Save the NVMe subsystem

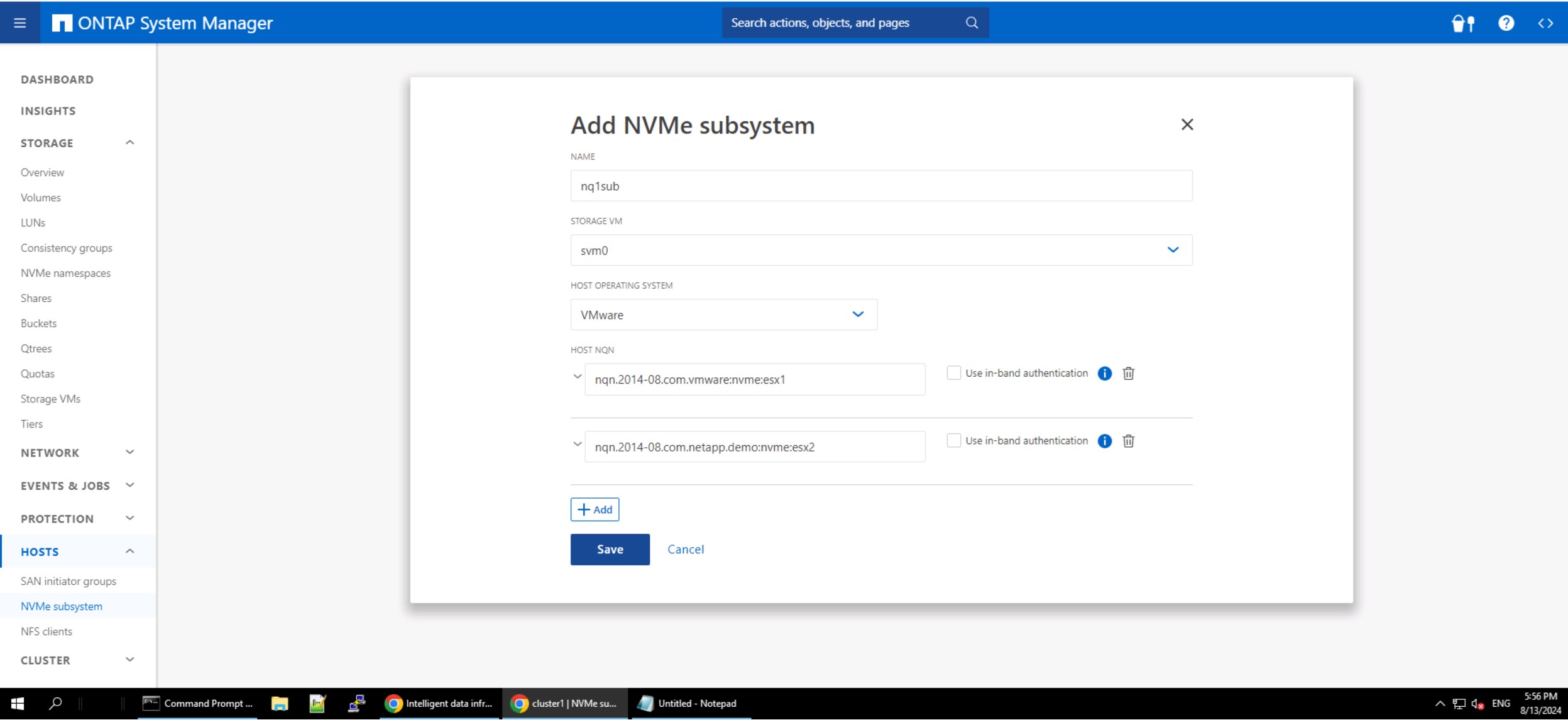[610, 550]
